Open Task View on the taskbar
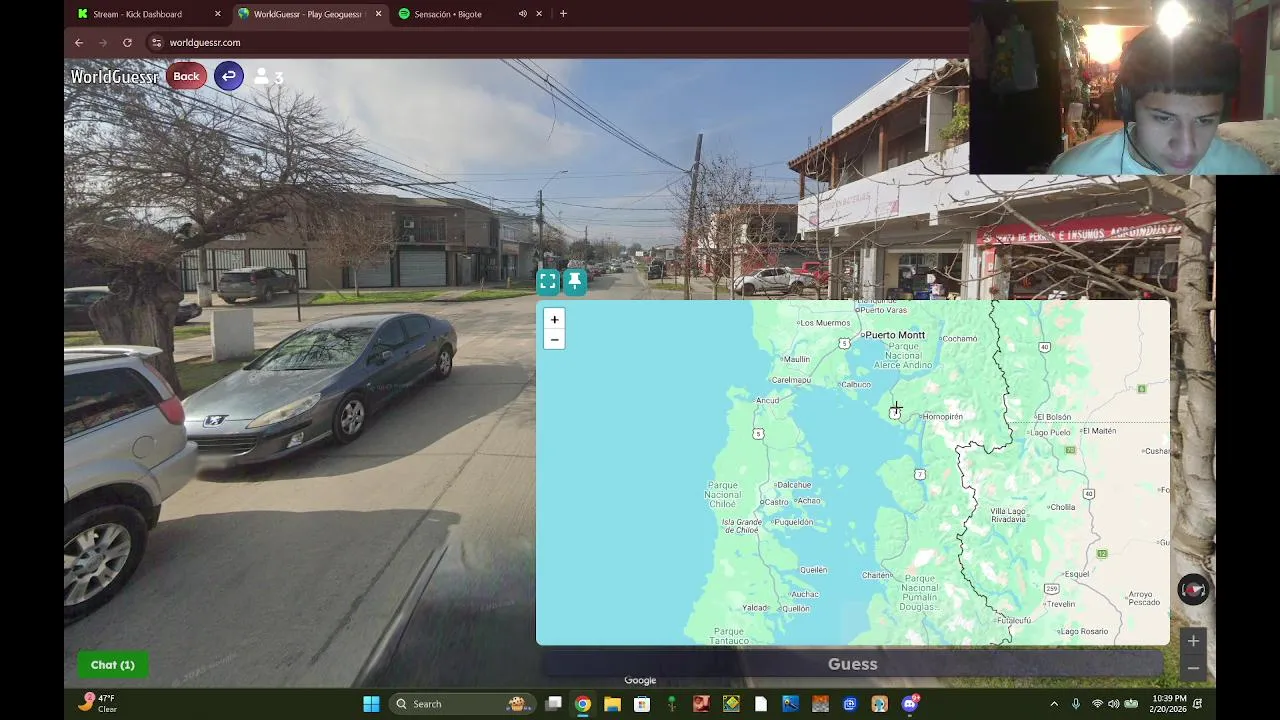The height and width of the screenshot is (720, 1280). (553, 704)
